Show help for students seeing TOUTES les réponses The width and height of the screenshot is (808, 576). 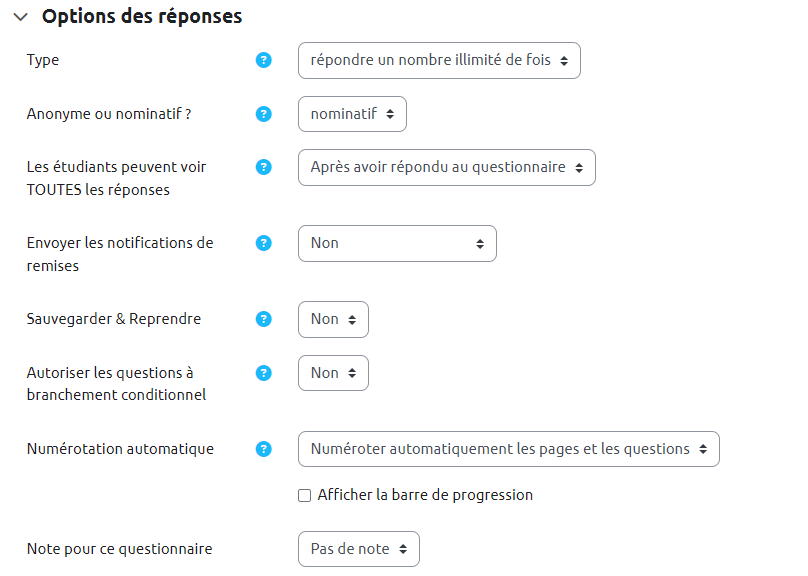pyautogui.click(x=264, y=167)
